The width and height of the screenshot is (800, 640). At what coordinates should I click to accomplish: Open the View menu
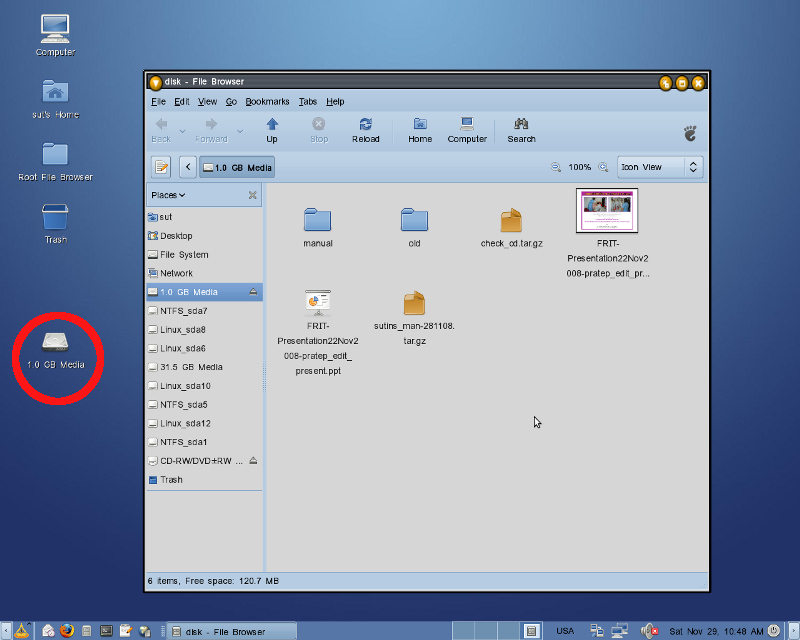pos(207,102)
